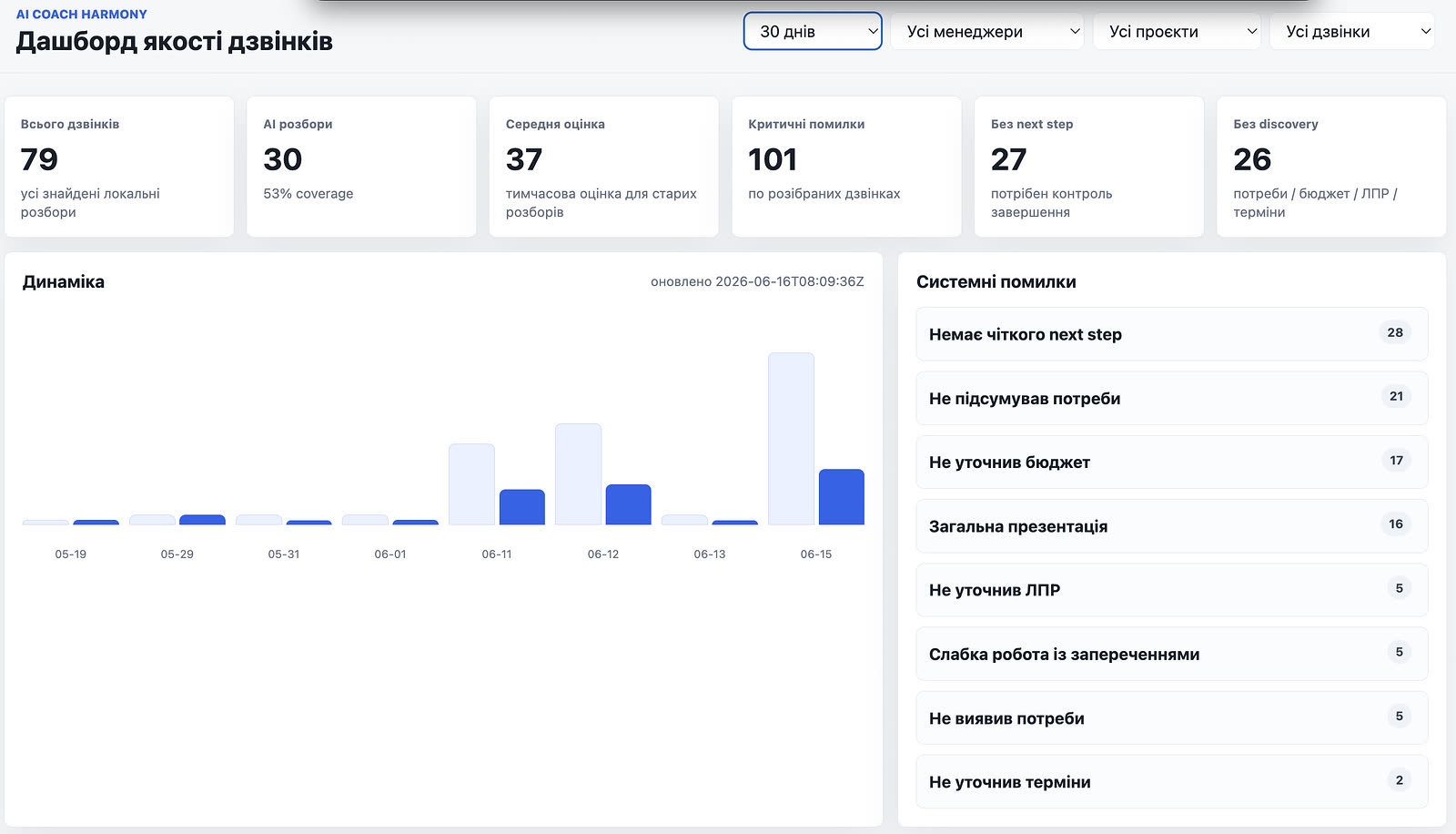The width and height of the screenshot is (1456, 834).
Task: Expand the Усі менеджери filter
Action: point(987,31)
